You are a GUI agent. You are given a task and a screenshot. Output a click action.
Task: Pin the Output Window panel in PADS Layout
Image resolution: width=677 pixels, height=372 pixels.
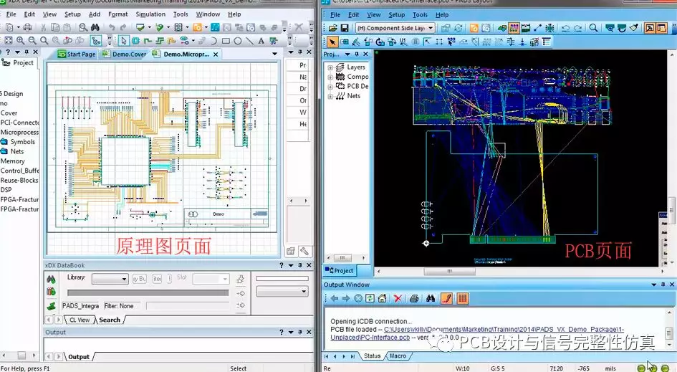click(x=663, y=284)
